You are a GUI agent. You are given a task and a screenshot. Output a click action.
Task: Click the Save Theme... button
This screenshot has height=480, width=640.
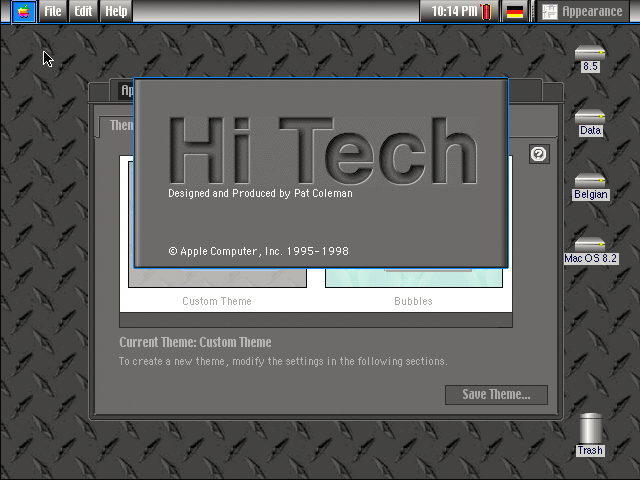[496, 395]
